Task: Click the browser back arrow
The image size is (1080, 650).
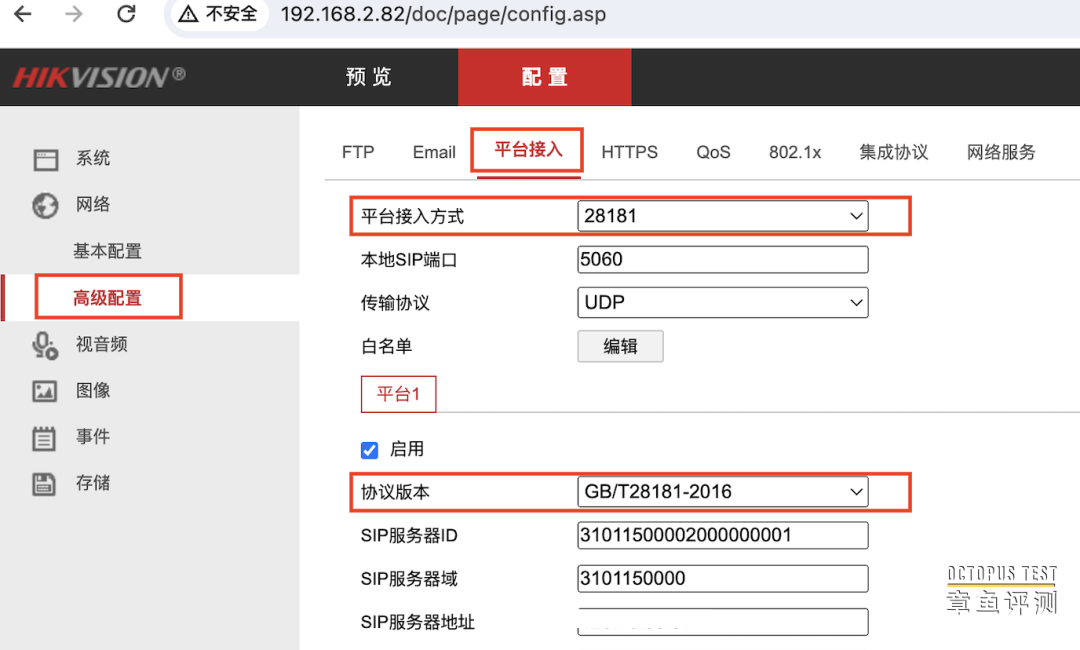Action: tap(22, 14)
